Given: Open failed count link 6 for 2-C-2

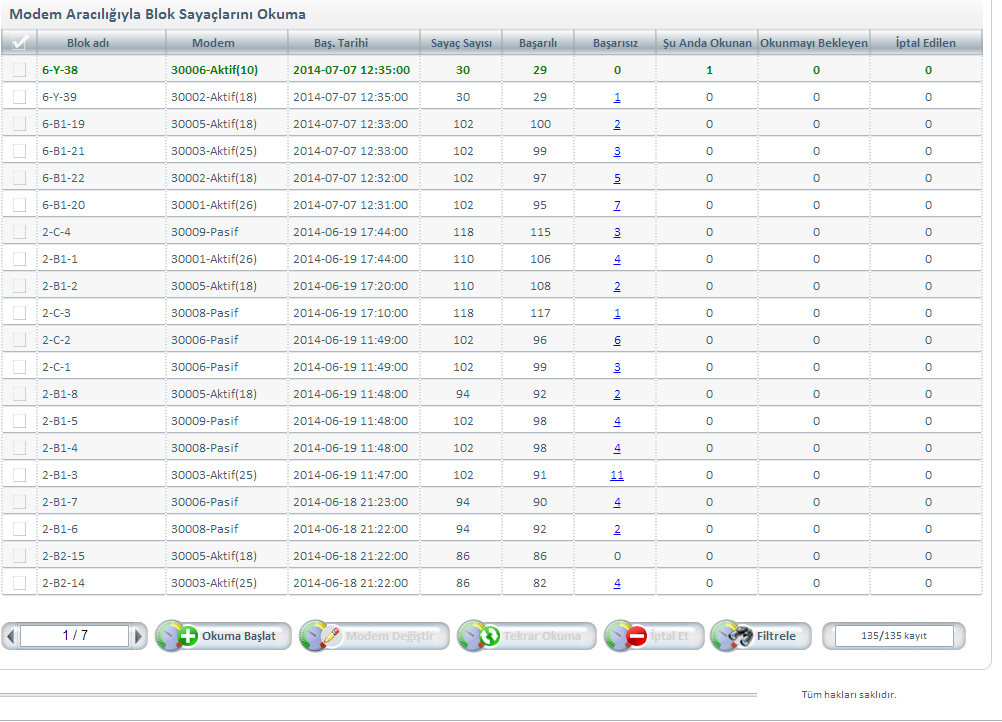Looking at the screenshot, I should coord(617,340).
